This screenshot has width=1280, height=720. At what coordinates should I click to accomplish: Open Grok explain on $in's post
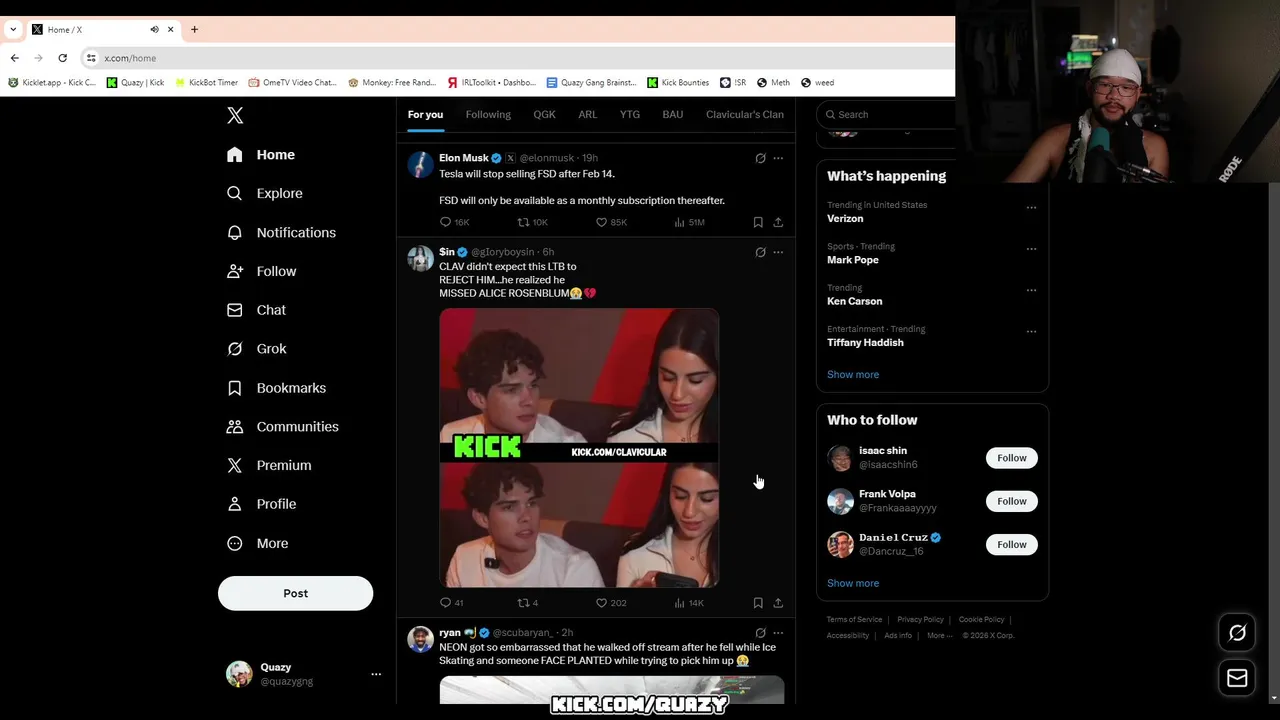tap(760, 252)
